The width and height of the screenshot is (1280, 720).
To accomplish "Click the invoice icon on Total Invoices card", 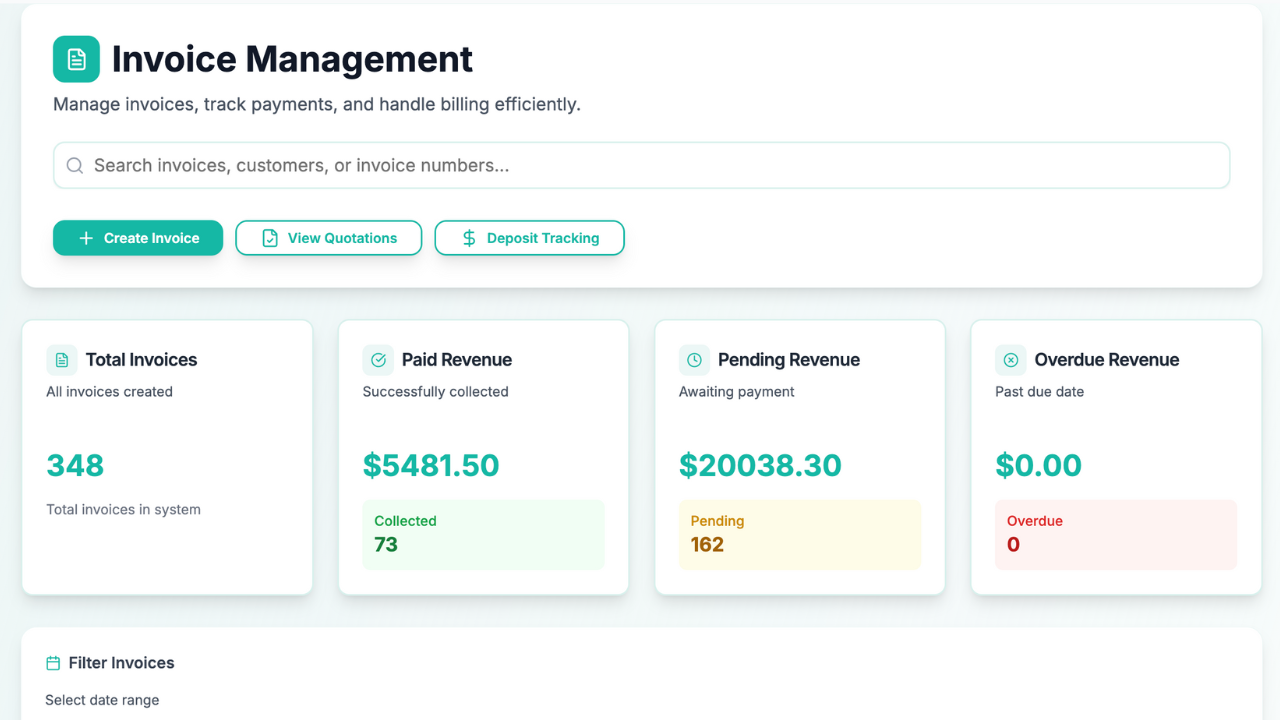I will 62,359.
